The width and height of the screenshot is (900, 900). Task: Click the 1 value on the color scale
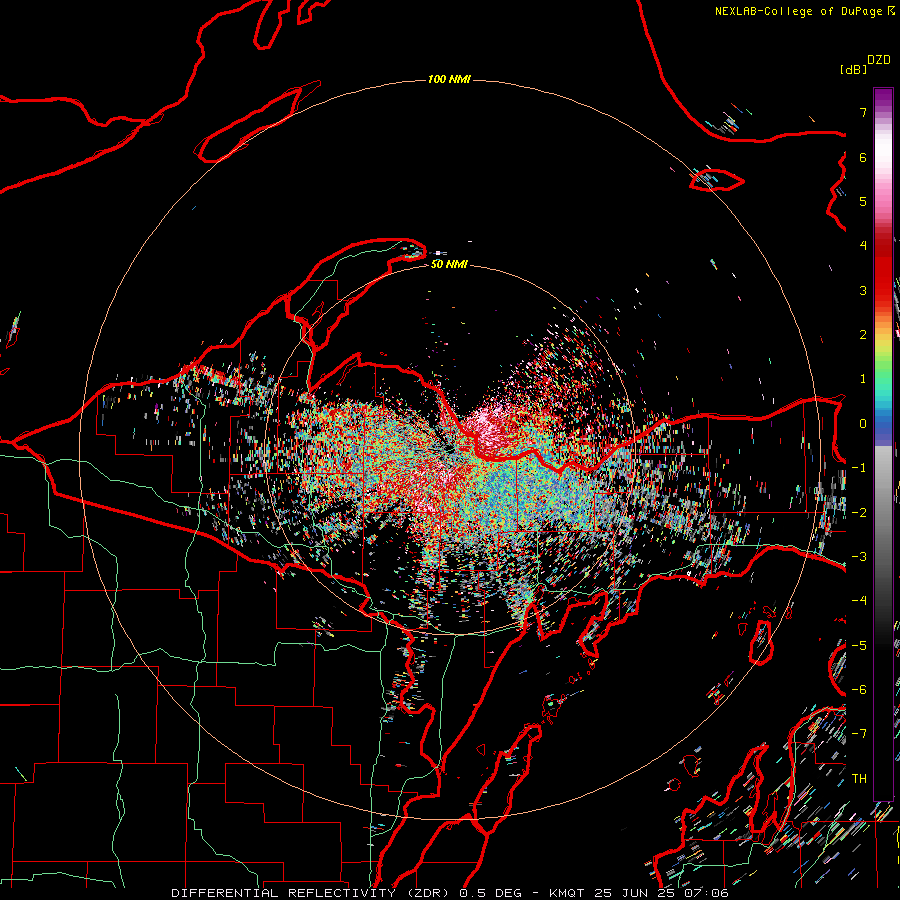[863, 379]
